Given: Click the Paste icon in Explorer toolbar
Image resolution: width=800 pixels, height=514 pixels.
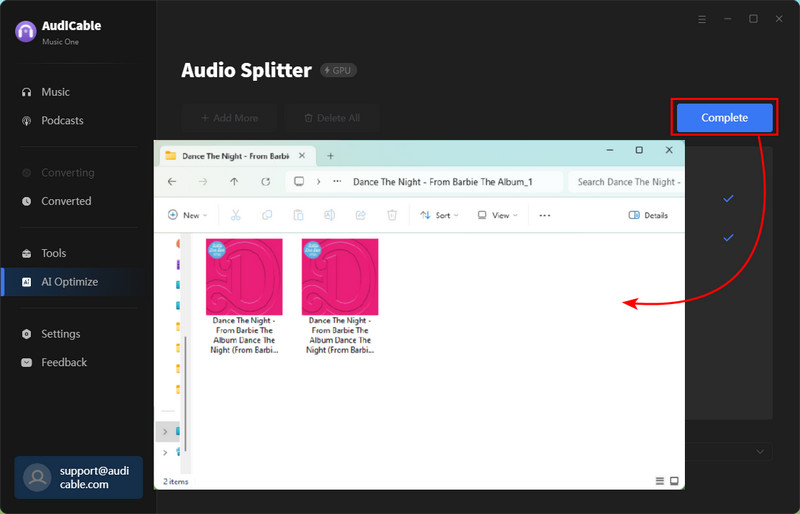Looking at the screenshot, I should point(298,215).
